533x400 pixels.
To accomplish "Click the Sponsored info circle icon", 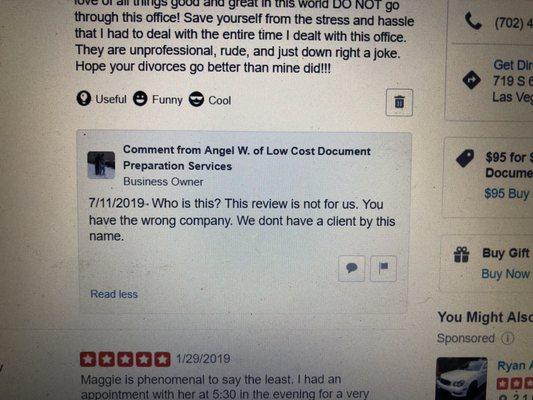I will coord(508,338).
